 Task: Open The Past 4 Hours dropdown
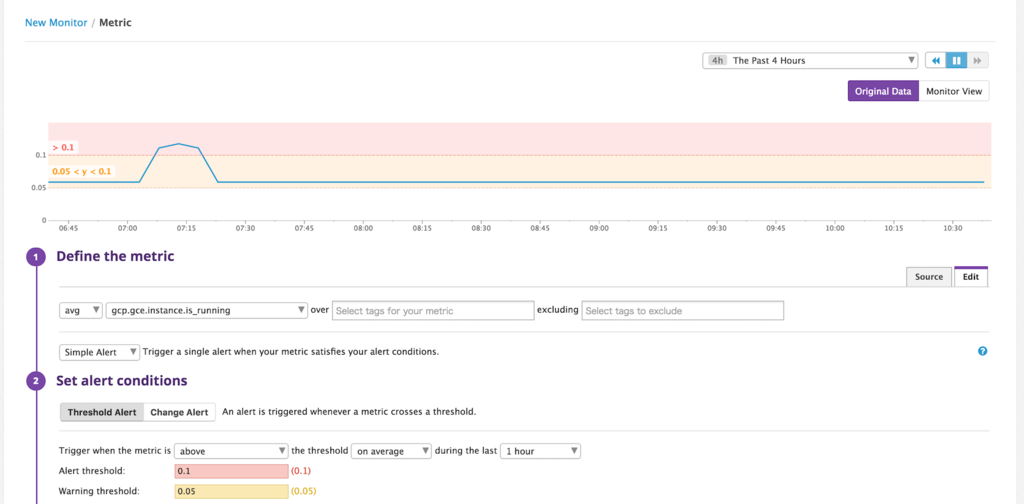click(810, 61)
